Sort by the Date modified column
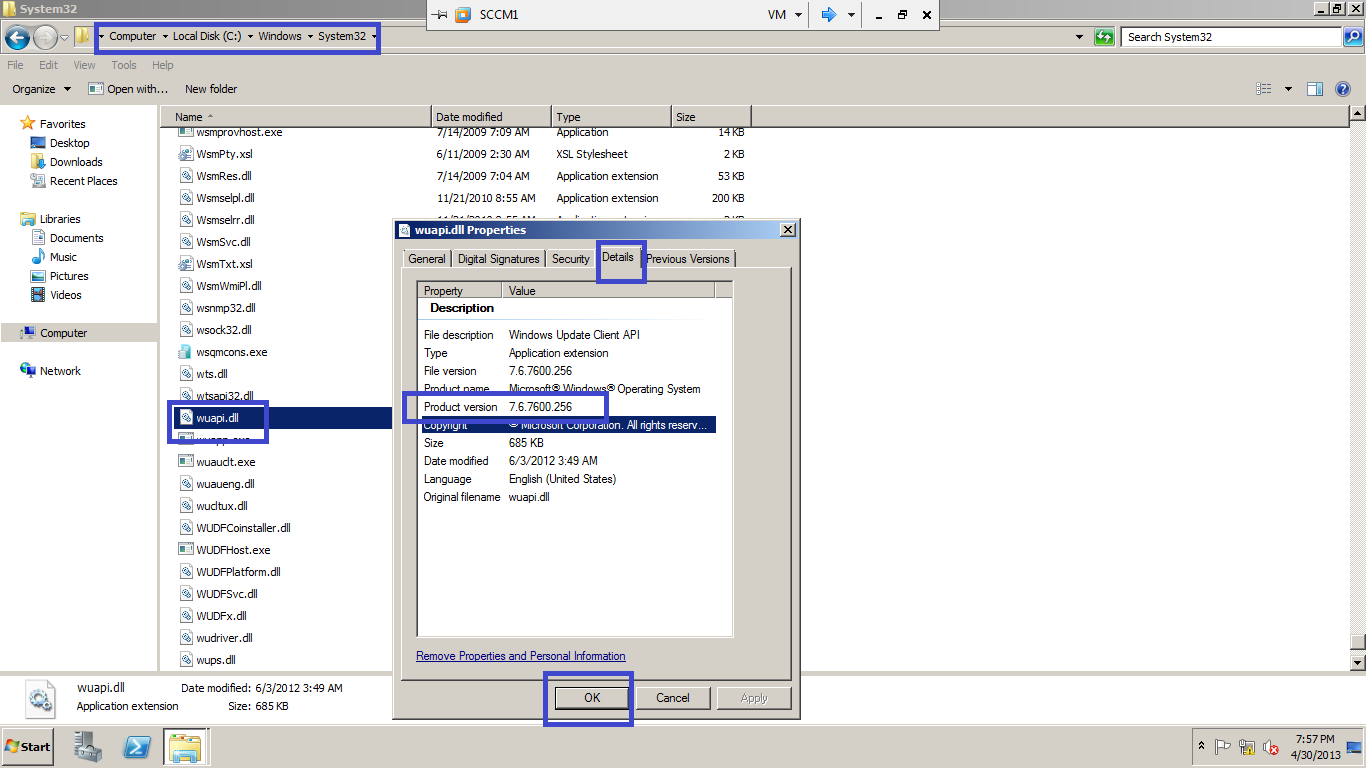The image size is (1366, 768). [x=491, y=117]
